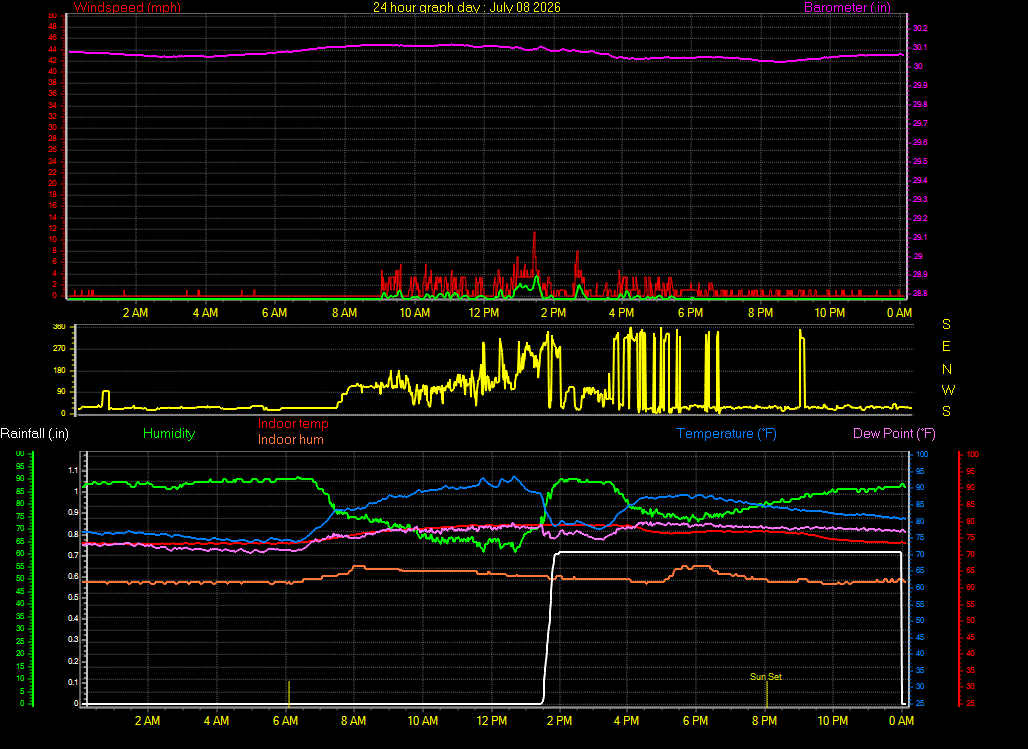Click the 'Windspeed (mph)' axis title

coord(127,8)
